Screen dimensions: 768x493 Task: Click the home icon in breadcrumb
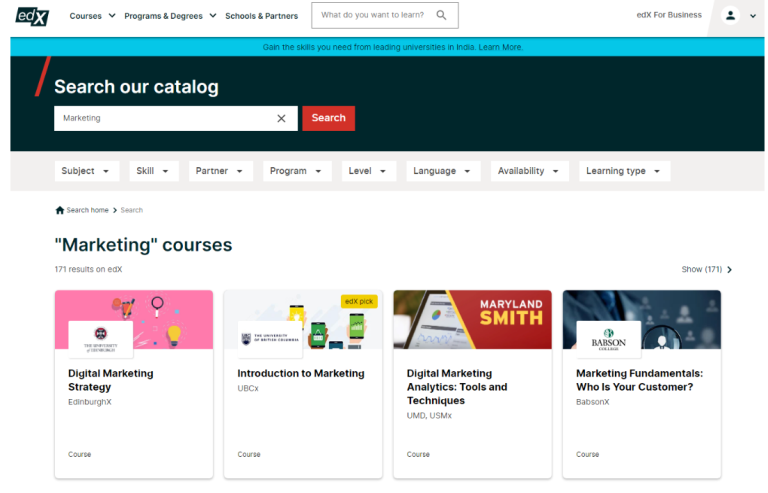tap(59, 210)
